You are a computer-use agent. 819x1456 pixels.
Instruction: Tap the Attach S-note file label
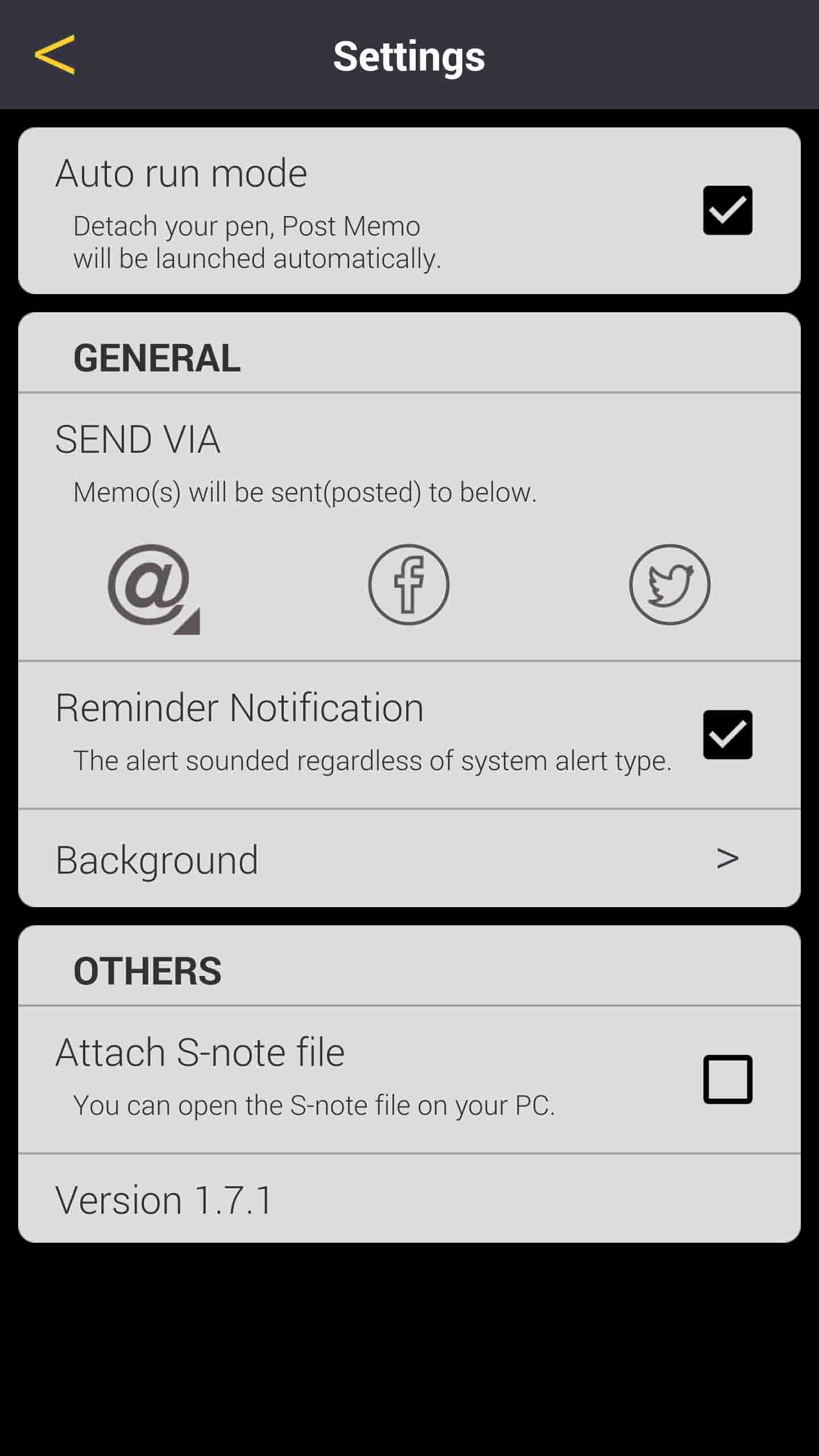(200, 1052)
